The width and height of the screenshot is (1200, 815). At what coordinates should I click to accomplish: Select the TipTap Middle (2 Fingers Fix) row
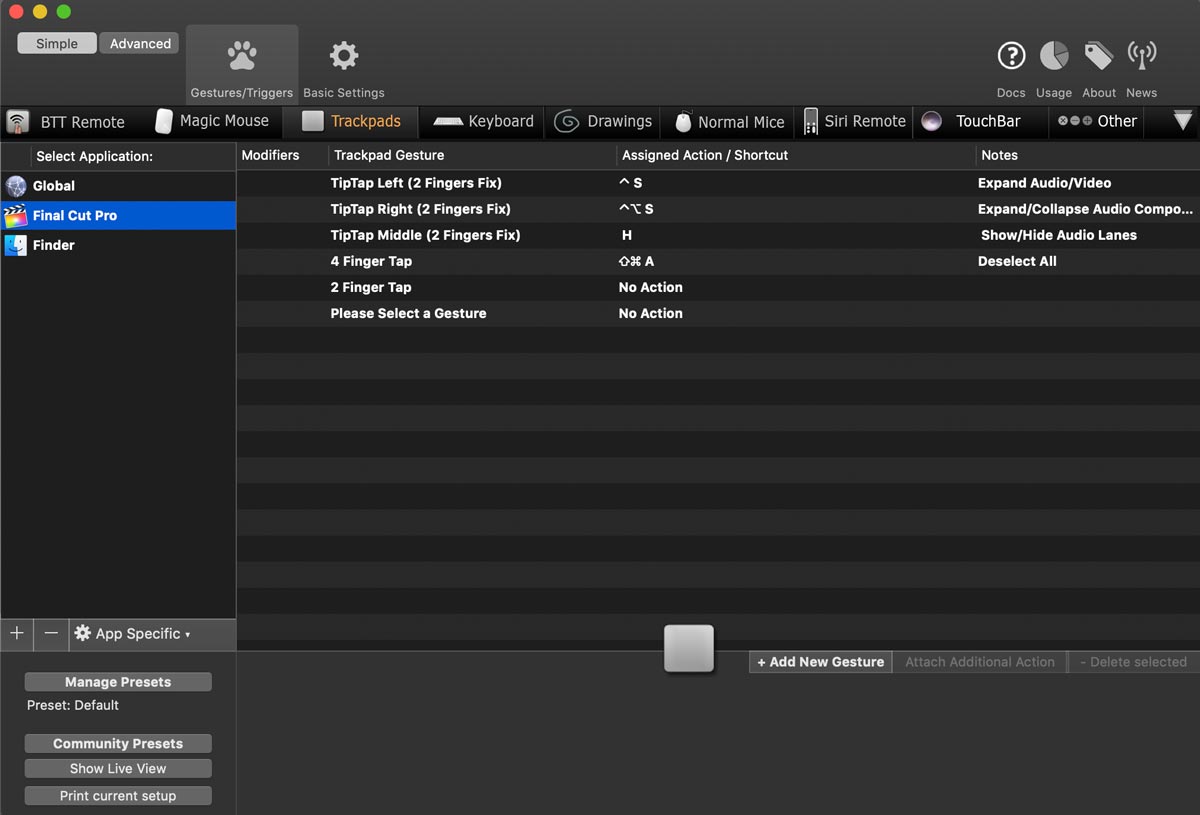718,235
